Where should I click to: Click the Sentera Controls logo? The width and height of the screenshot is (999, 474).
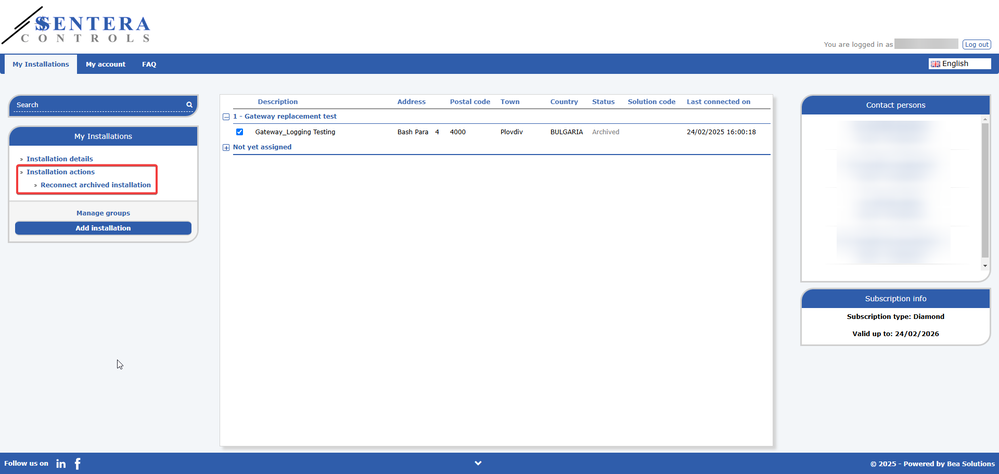[76, 25]
